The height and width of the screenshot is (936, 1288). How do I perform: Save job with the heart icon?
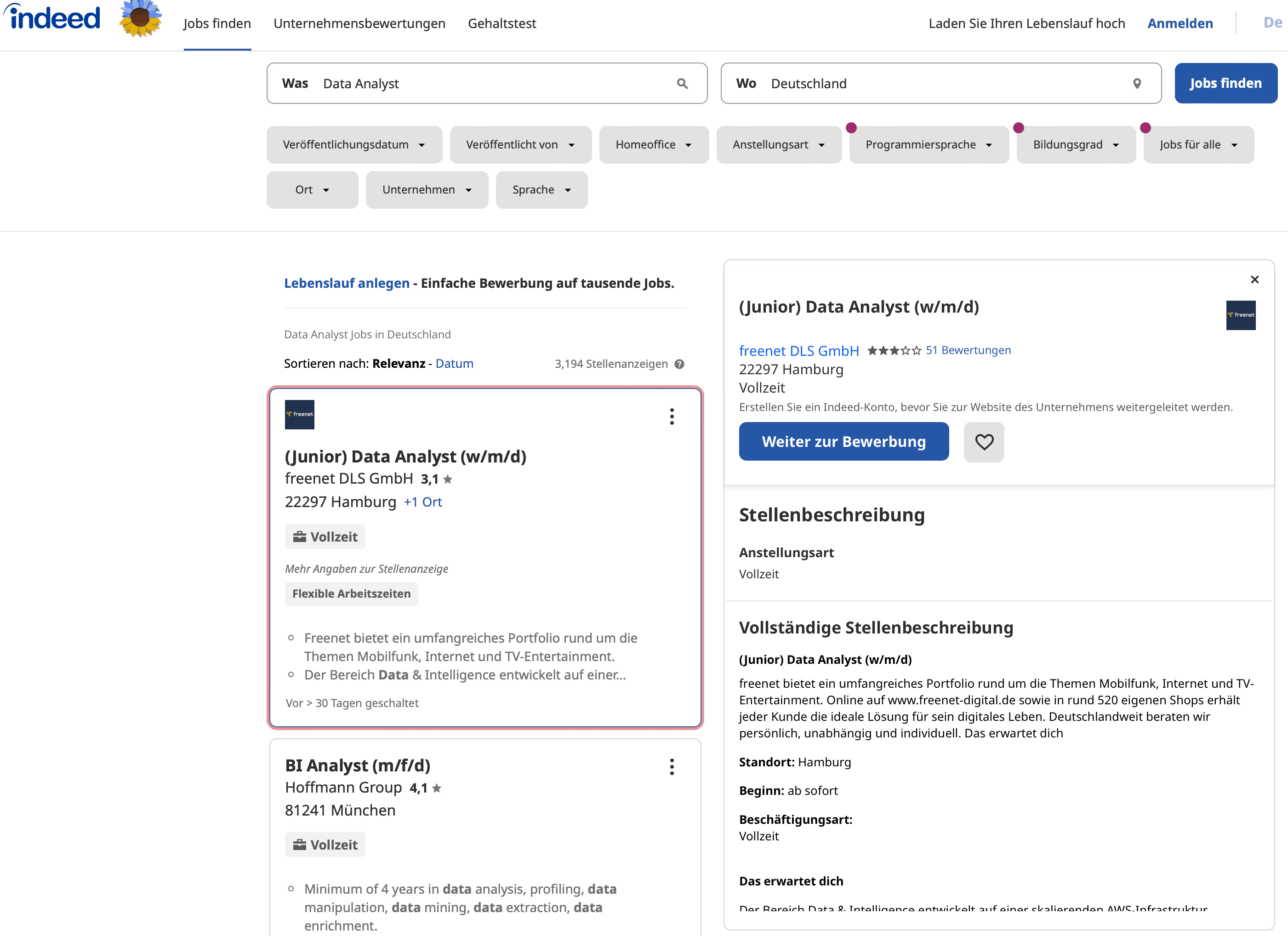click(984, 442)
